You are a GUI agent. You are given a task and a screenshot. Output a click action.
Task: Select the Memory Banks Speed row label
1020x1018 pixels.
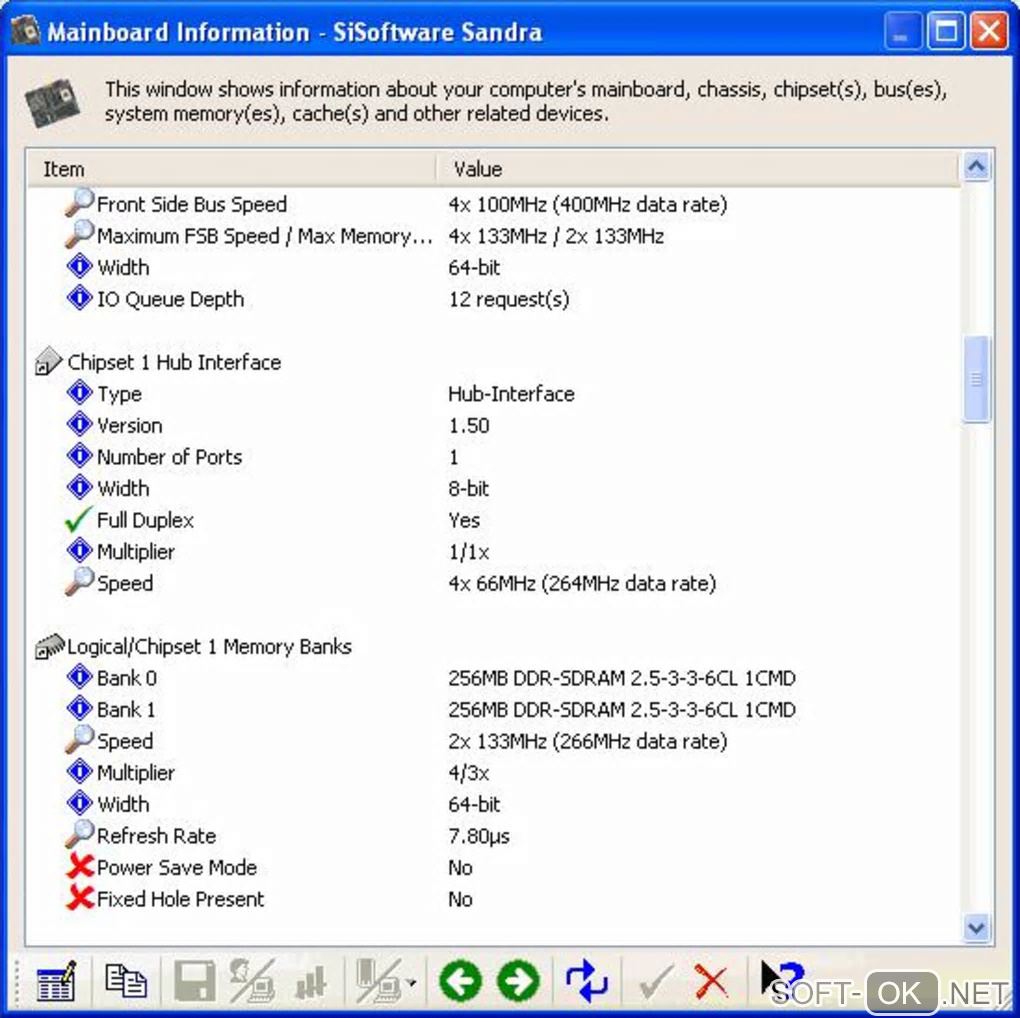125,742
